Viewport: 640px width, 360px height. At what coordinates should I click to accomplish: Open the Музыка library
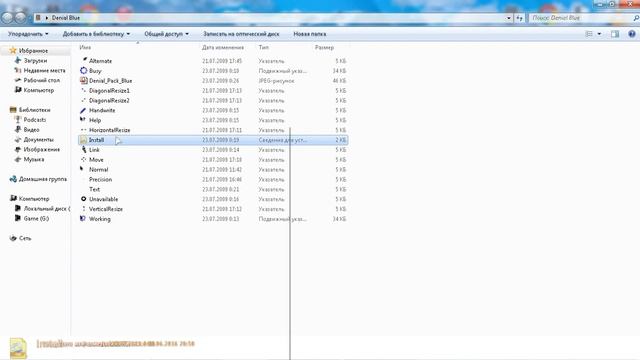[33, 159]
